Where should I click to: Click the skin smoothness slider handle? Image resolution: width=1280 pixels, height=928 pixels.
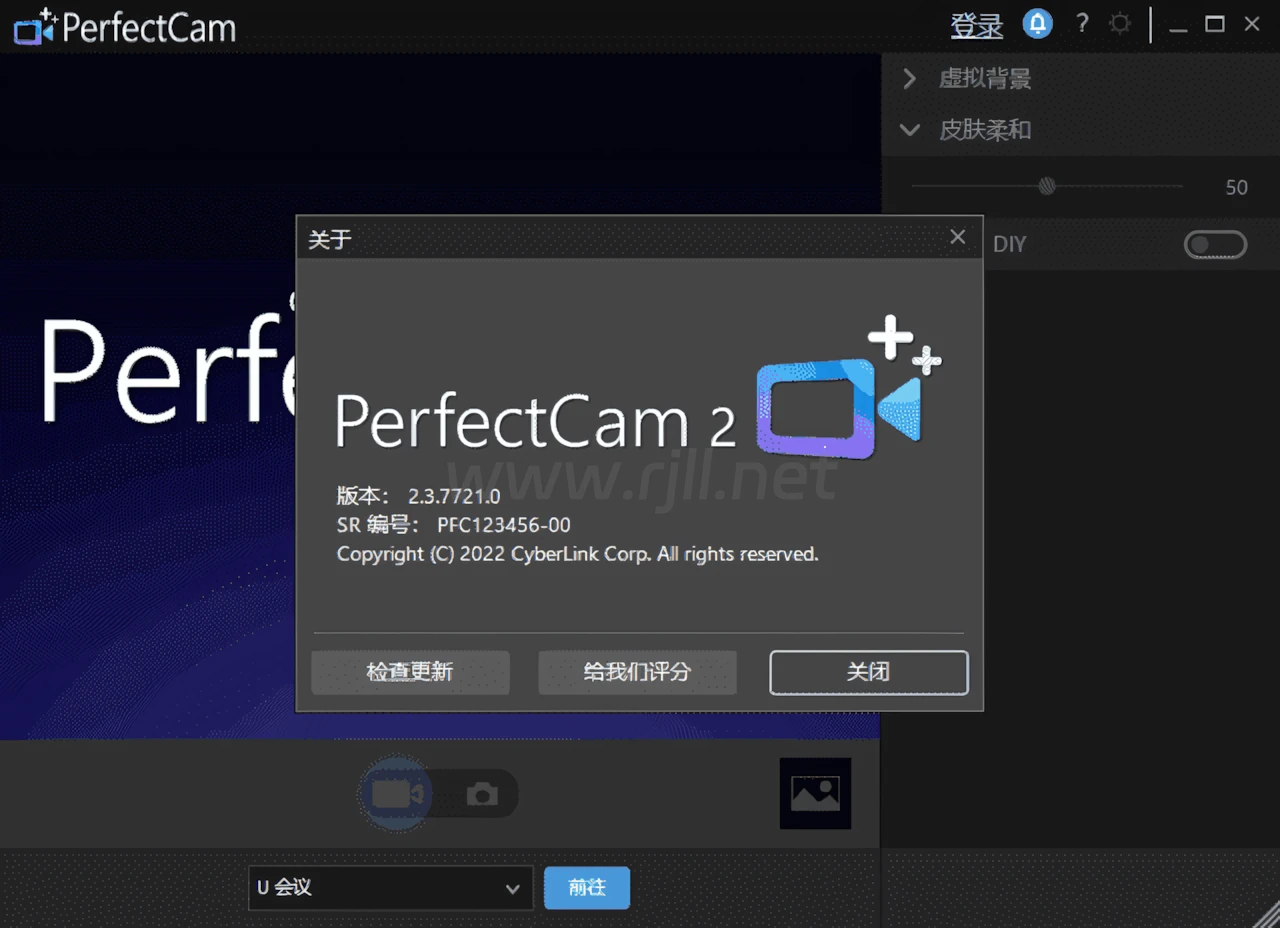[1047, 186]
